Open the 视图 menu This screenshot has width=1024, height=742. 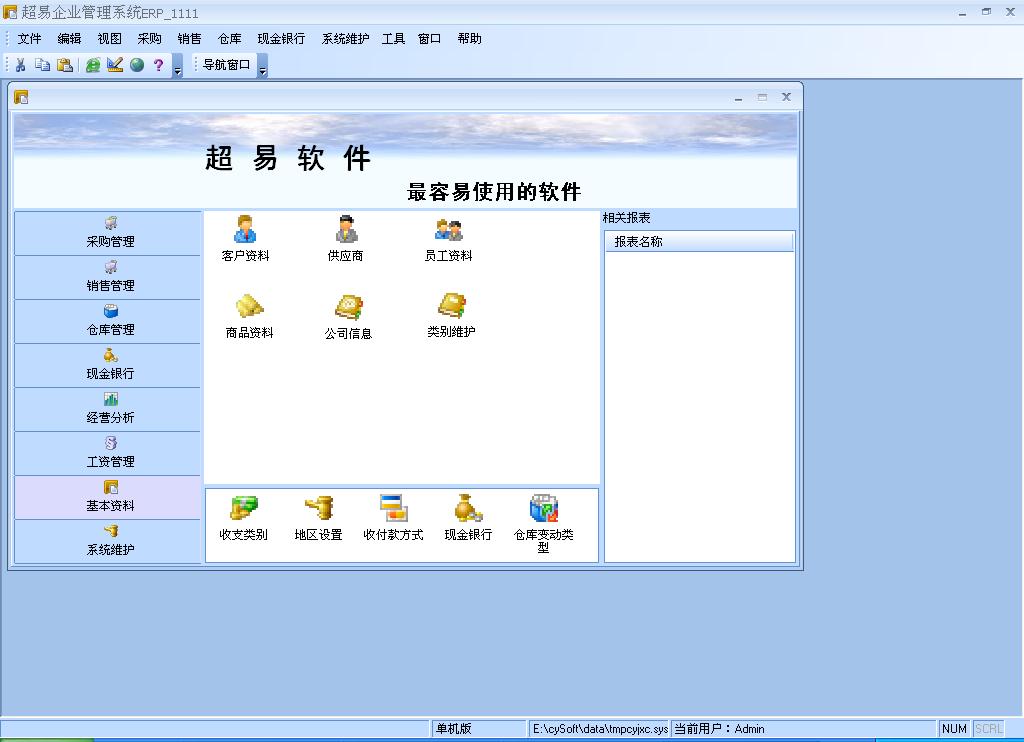point(110,39)
